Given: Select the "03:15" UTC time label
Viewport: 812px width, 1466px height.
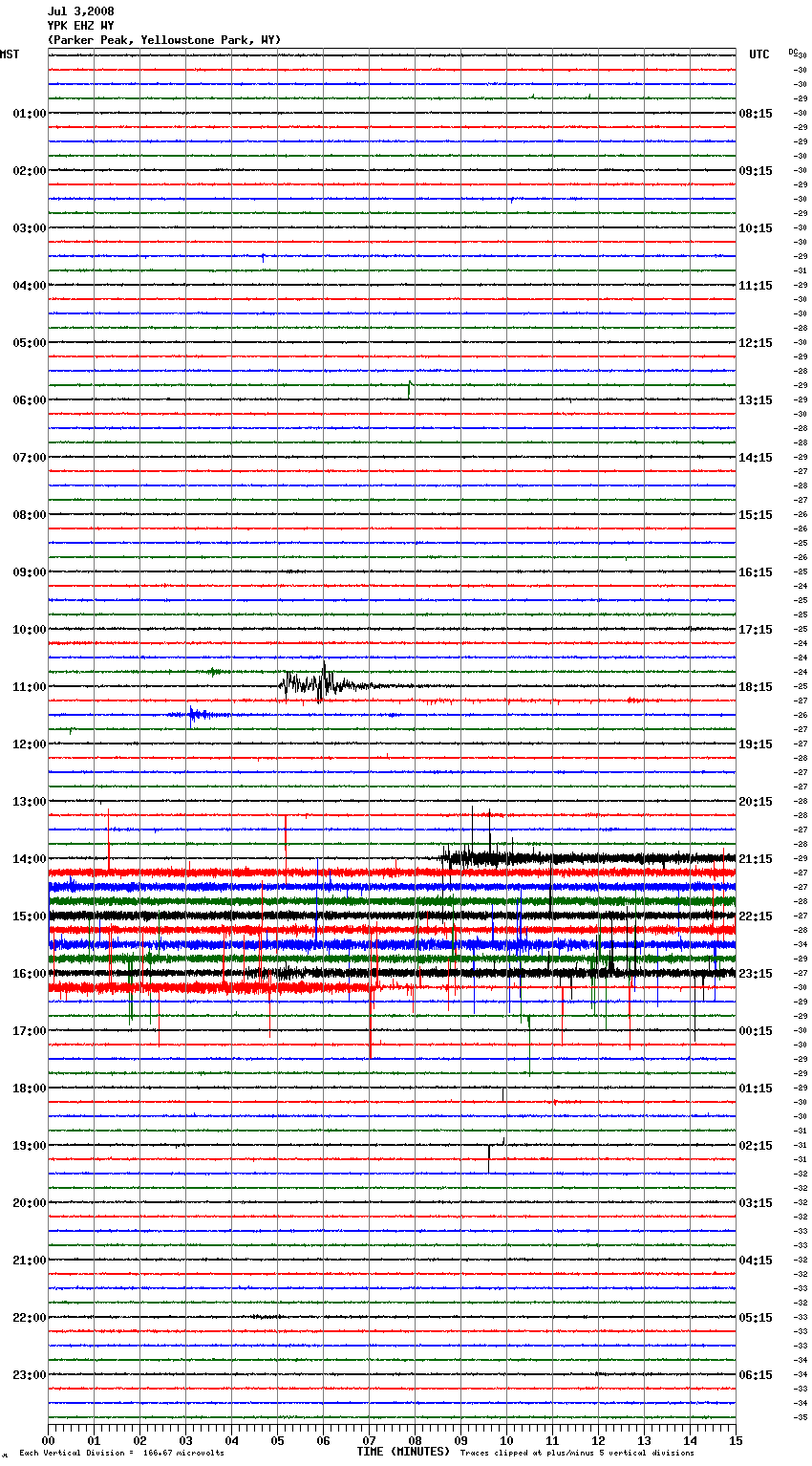Looking at the screenshot, I should click(x=756, y=1203).
